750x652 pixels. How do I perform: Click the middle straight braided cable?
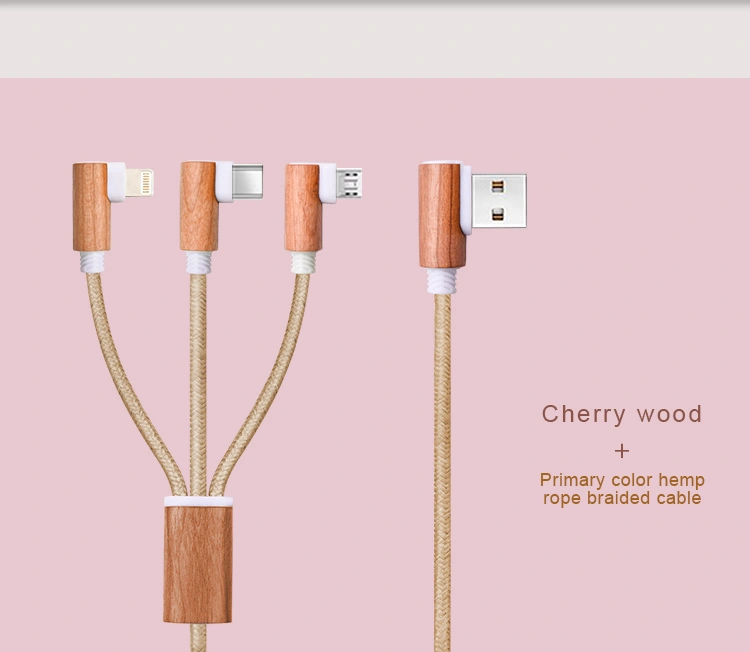coord(198,385)
